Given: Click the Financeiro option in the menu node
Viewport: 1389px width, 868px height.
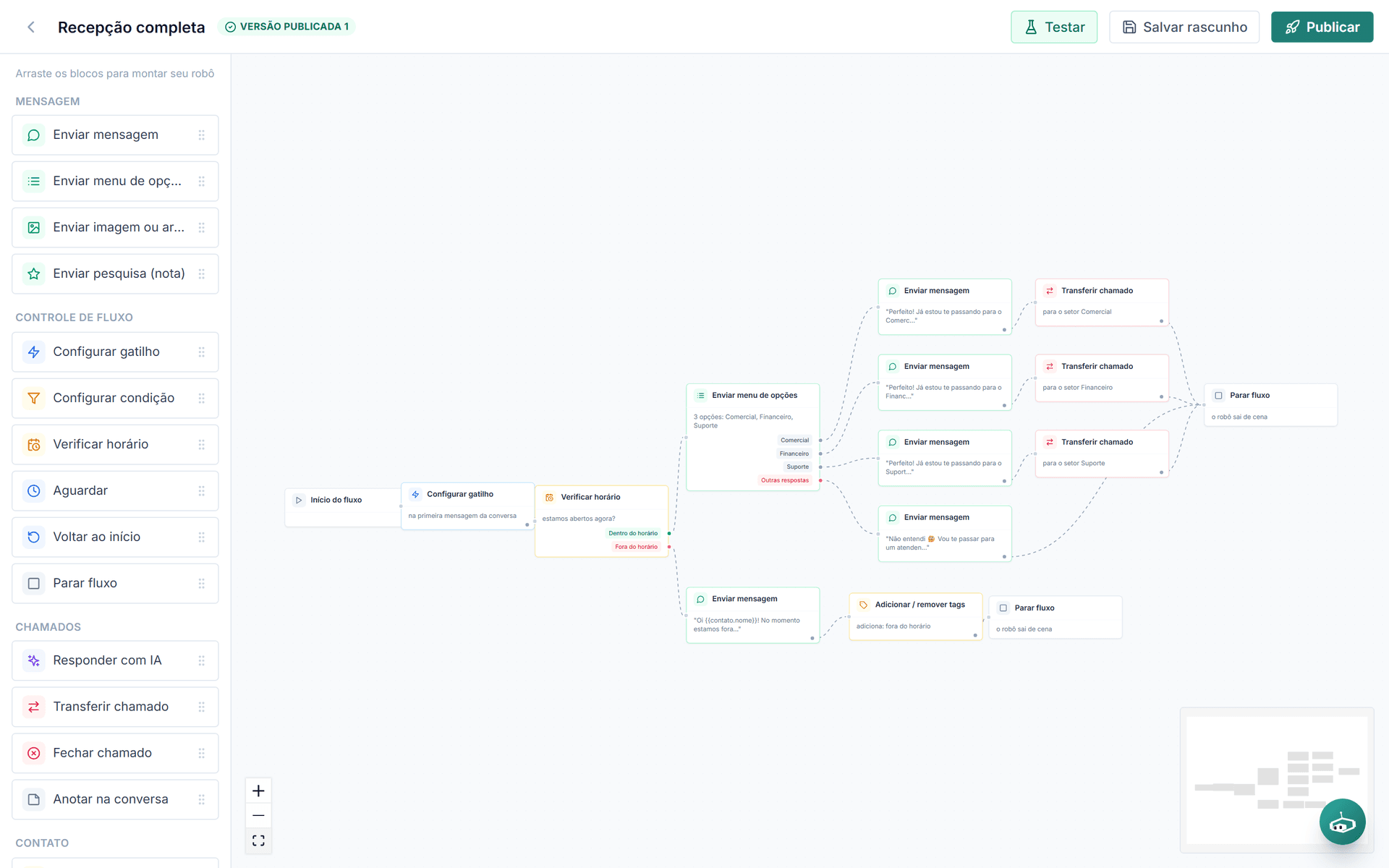Looking at the screenshot, I should [794, 454].
